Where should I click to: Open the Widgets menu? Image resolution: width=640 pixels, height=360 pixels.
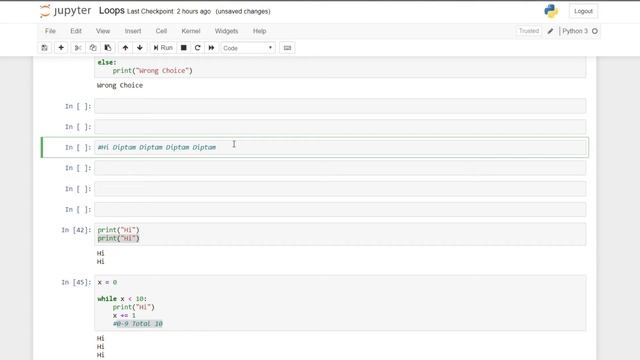click(x=226, y=31)
